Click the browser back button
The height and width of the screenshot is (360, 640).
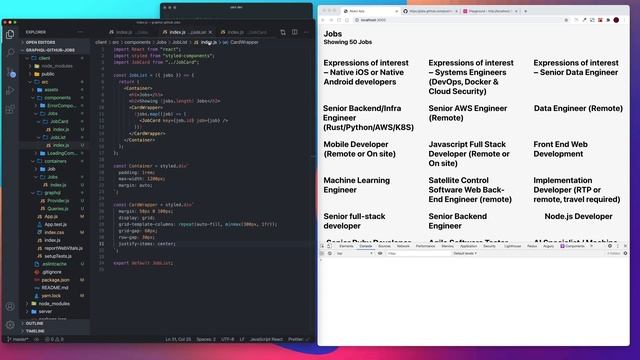pyautogui.click(x=323, y=20)
